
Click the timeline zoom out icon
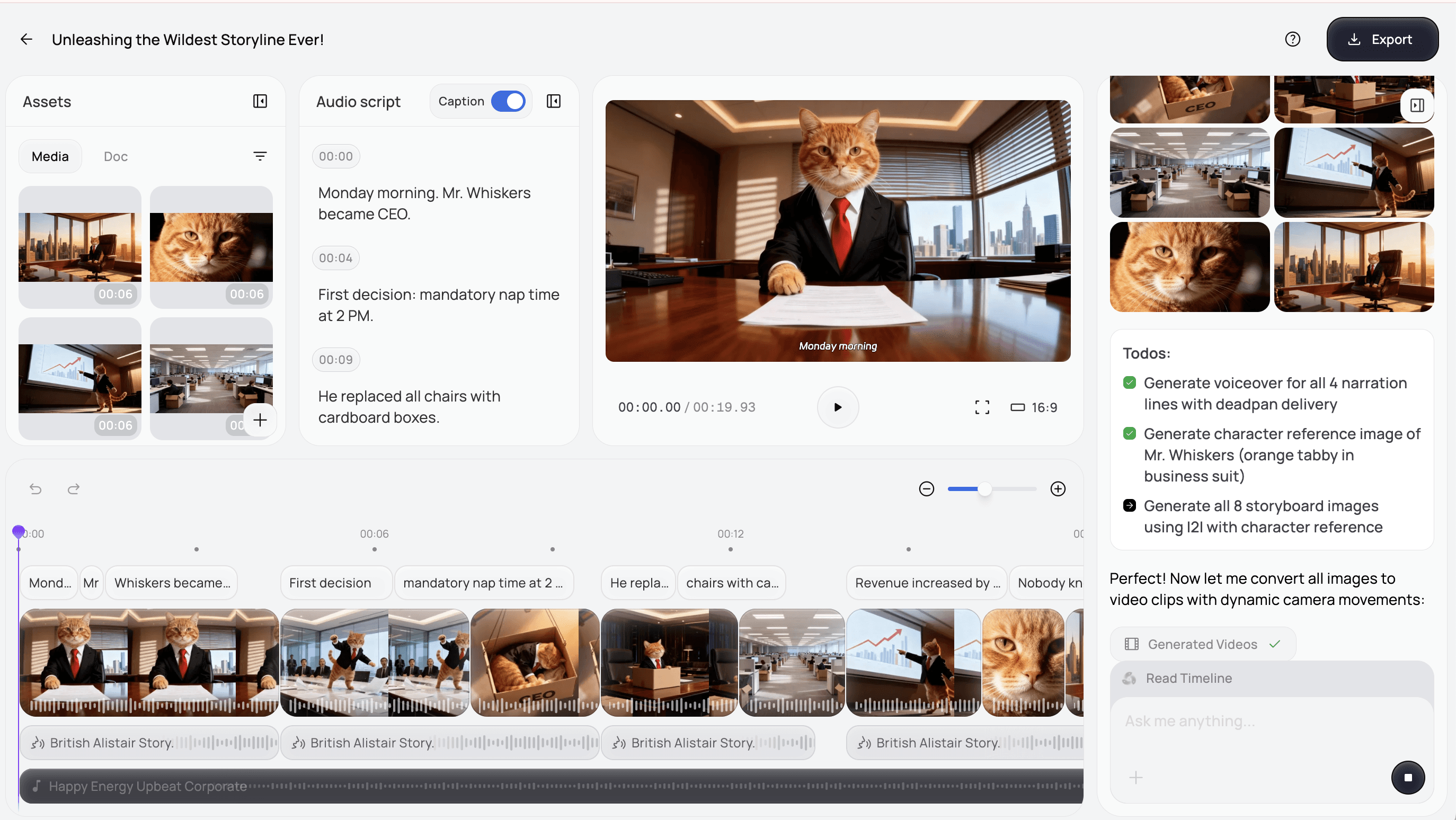click(926, 488)
